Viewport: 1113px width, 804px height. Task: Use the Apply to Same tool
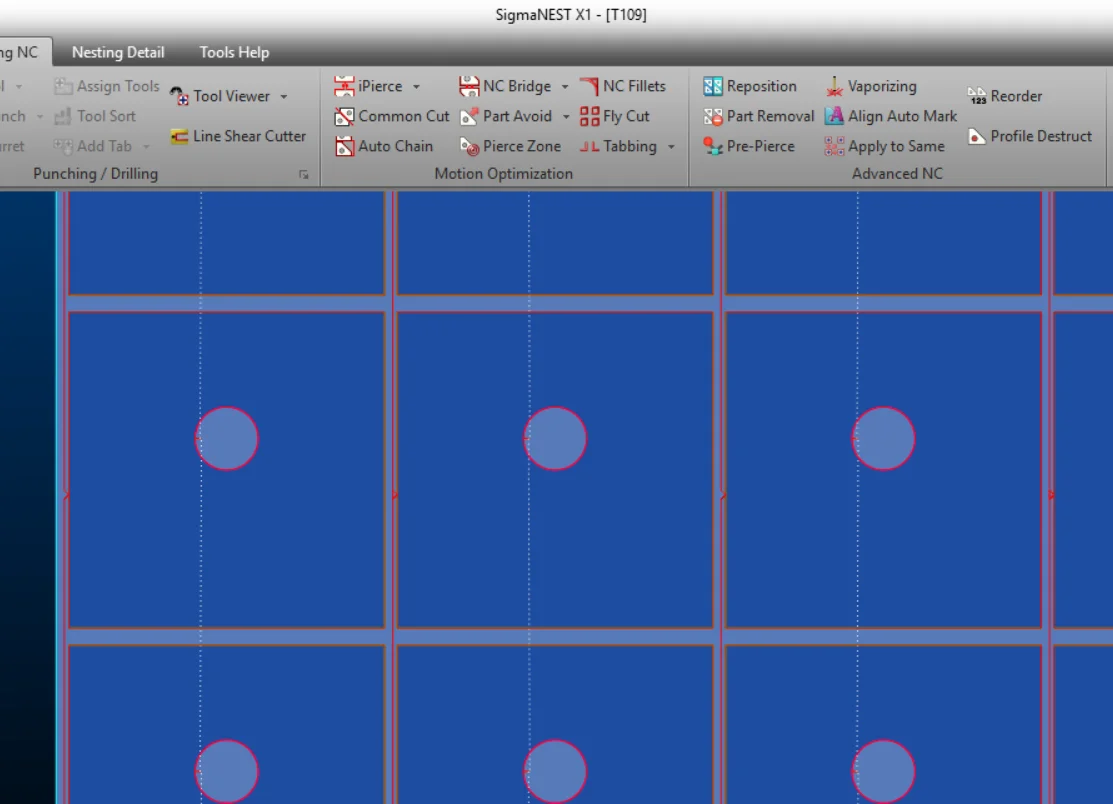pyautogui.click(x=884, y=146)
